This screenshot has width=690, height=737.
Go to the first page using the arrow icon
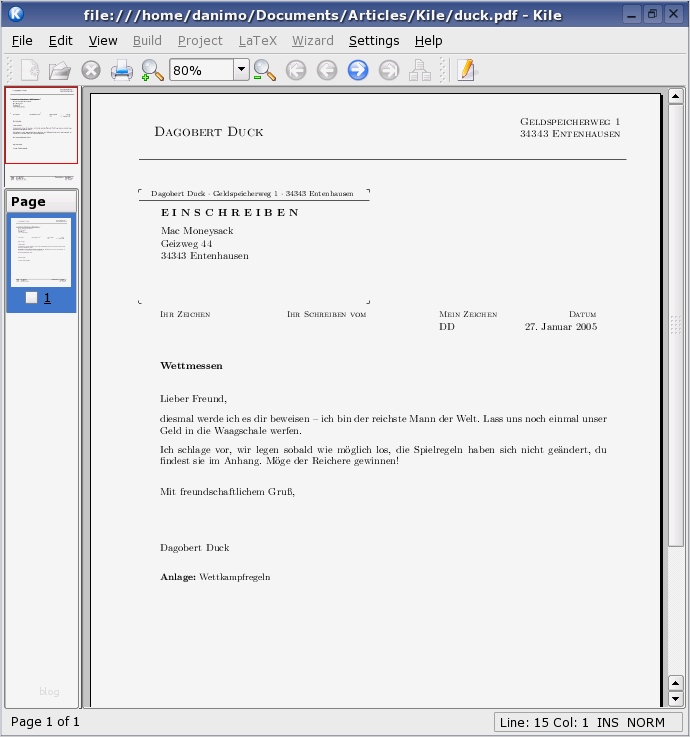[296, 71]
